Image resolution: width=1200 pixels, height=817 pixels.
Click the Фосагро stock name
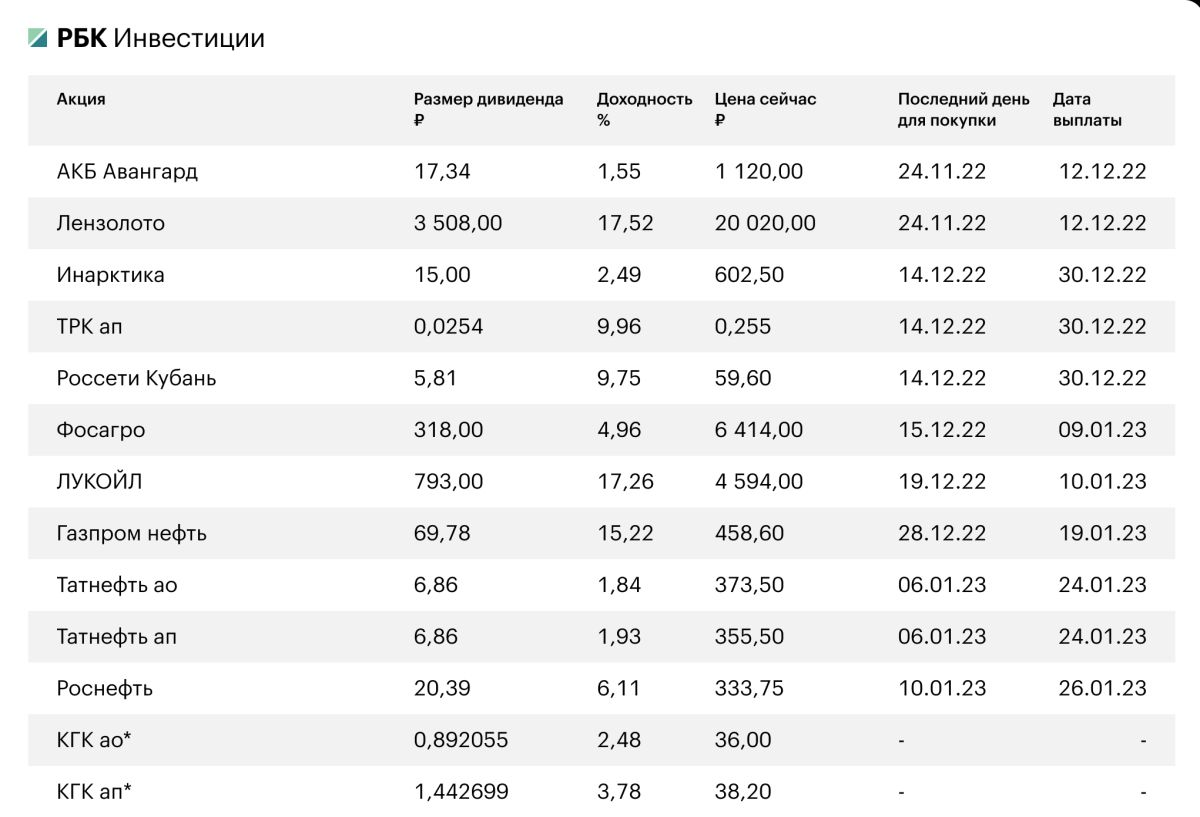point(101,431)
